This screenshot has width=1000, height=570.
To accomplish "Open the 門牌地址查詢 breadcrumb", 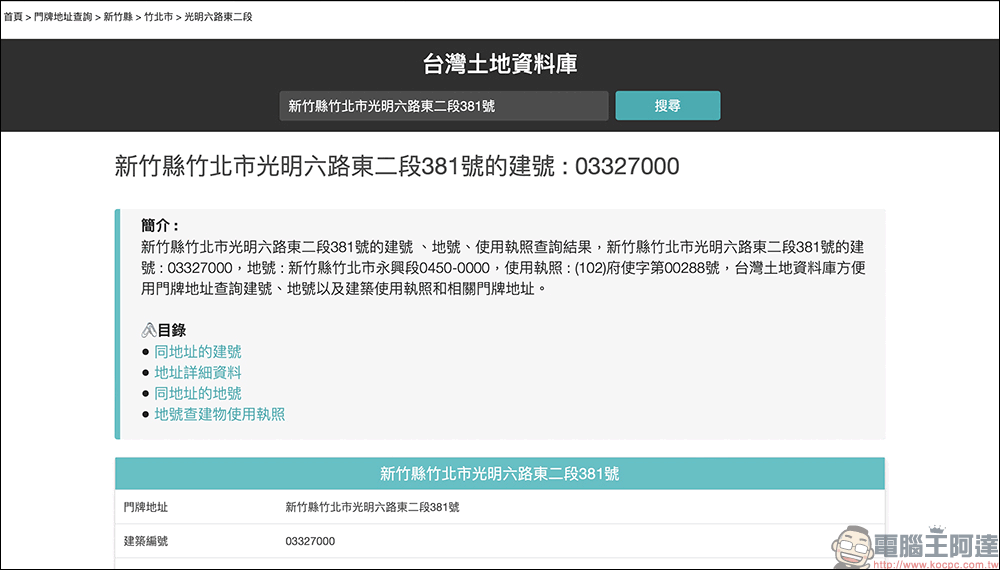I will tap(63, 17).
